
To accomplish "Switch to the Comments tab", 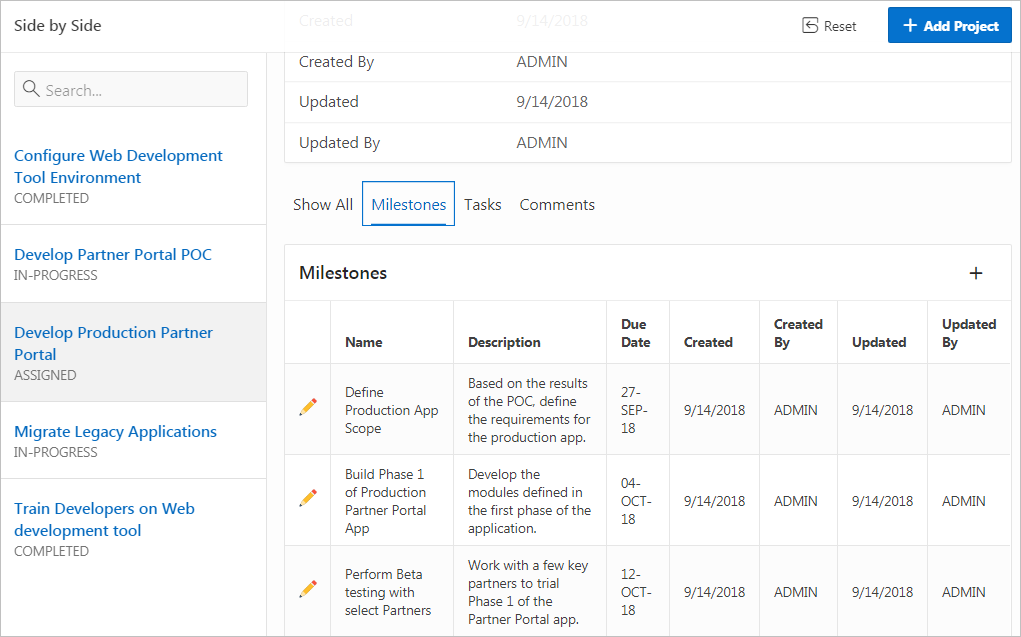I will (x=557, y=204).
